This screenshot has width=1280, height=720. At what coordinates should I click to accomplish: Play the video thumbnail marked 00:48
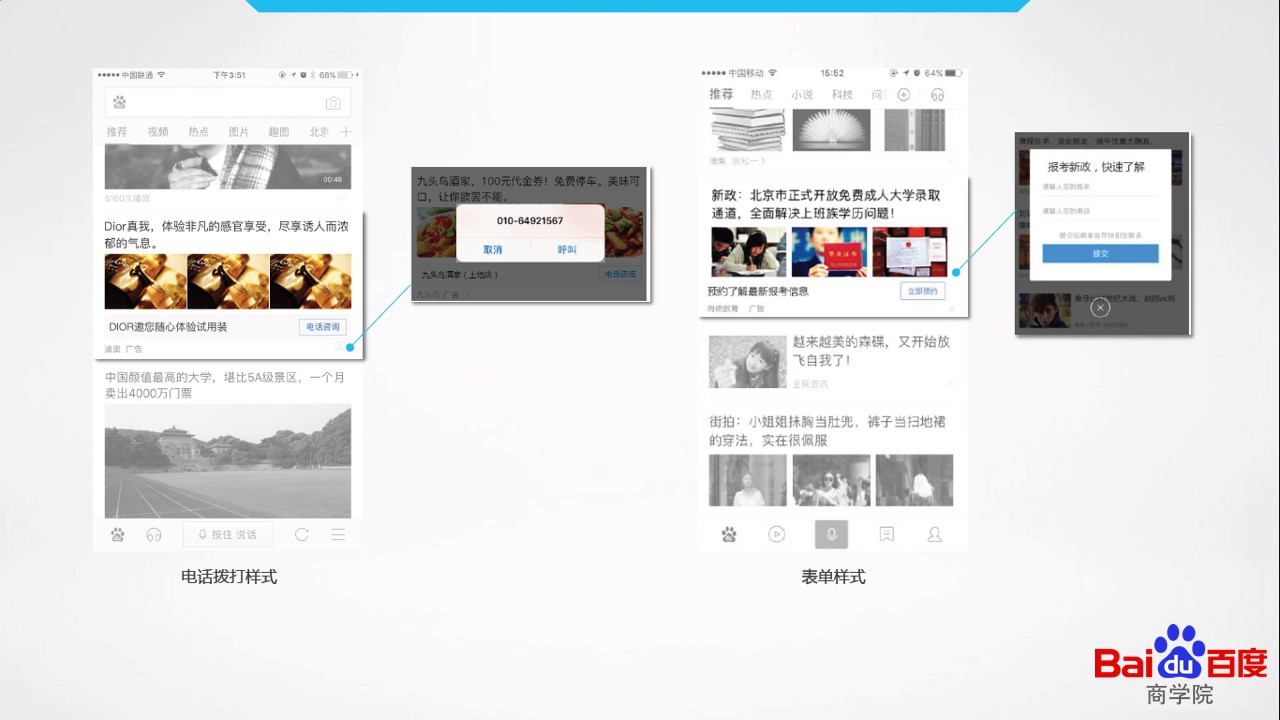228,166
